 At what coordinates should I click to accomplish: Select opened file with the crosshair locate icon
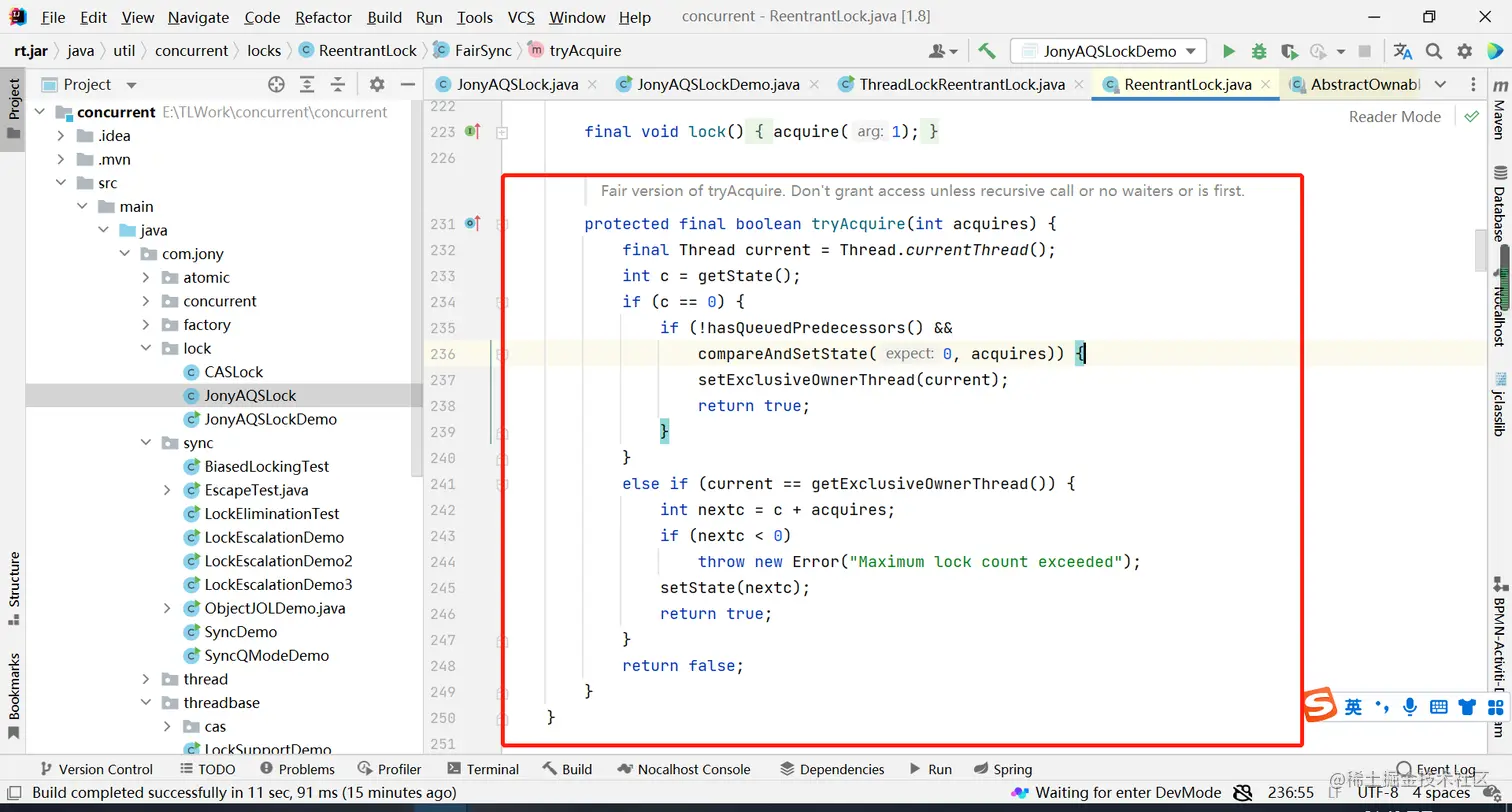click(x=276, y=85)
